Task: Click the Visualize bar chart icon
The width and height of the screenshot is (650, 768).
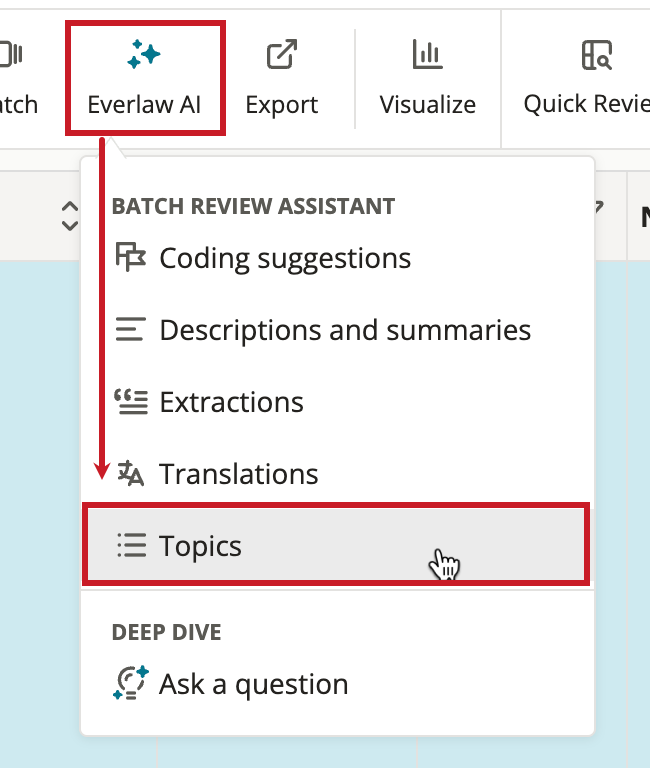Action: tap(428, 54)
